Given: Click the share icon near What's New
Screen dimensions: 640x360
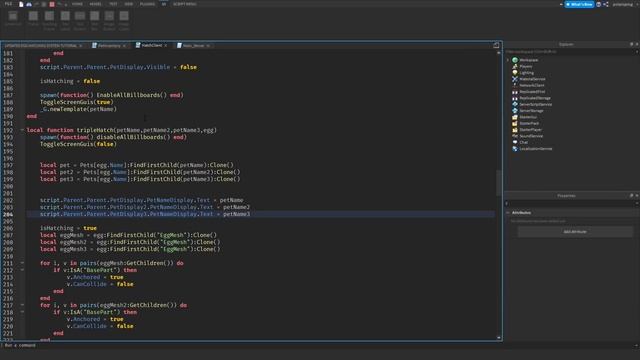Looking at the screenshot, I should click(606, 4).
